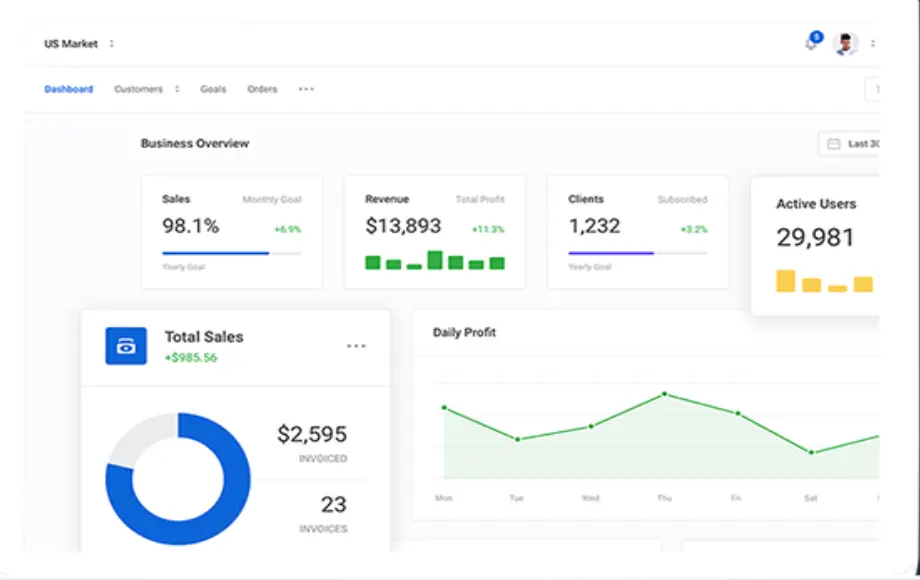920x580 pixels.
Task: Open the notifications bell icon
Action: click(x=811, y=44)
